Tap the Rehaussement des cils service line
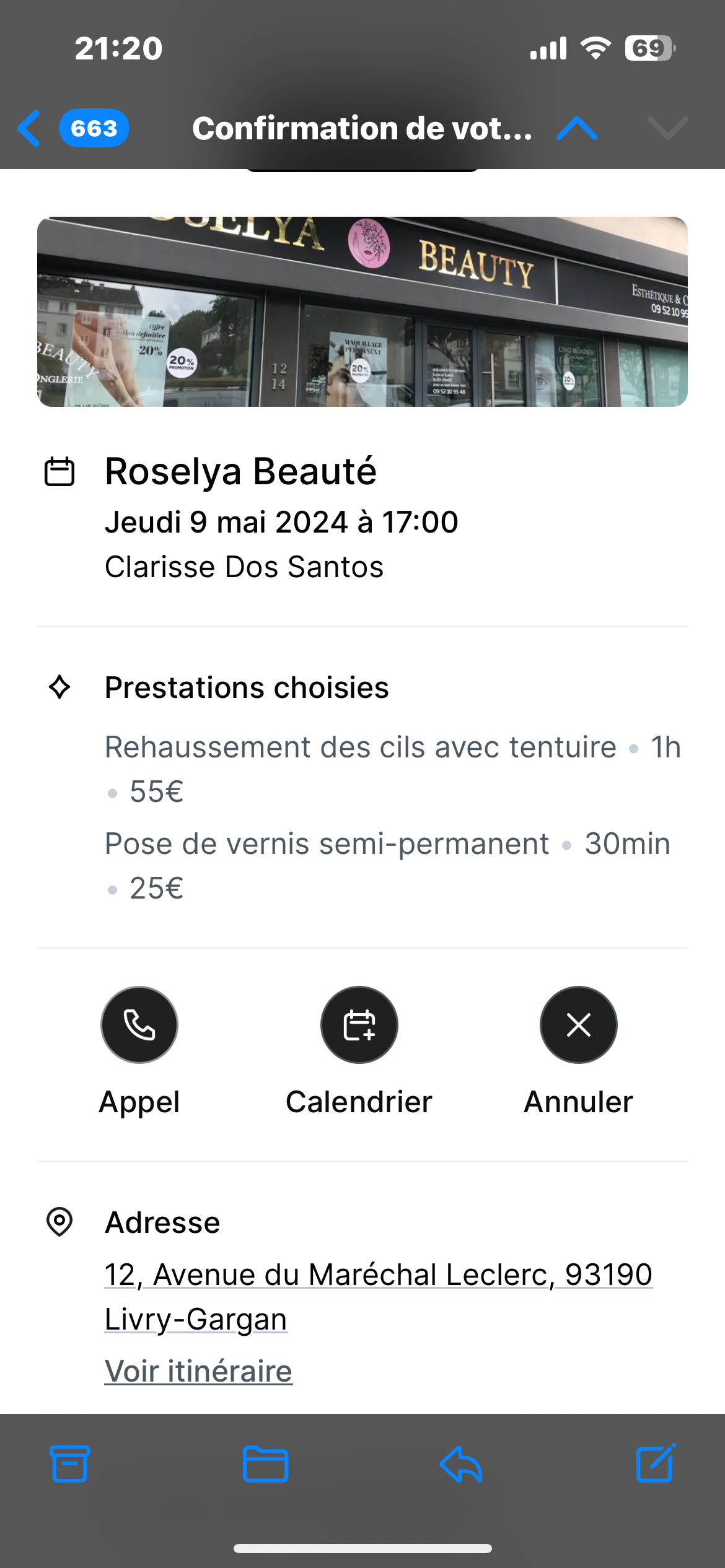Viewport: 725px width, 1568px height. click(x=361, y=747)
